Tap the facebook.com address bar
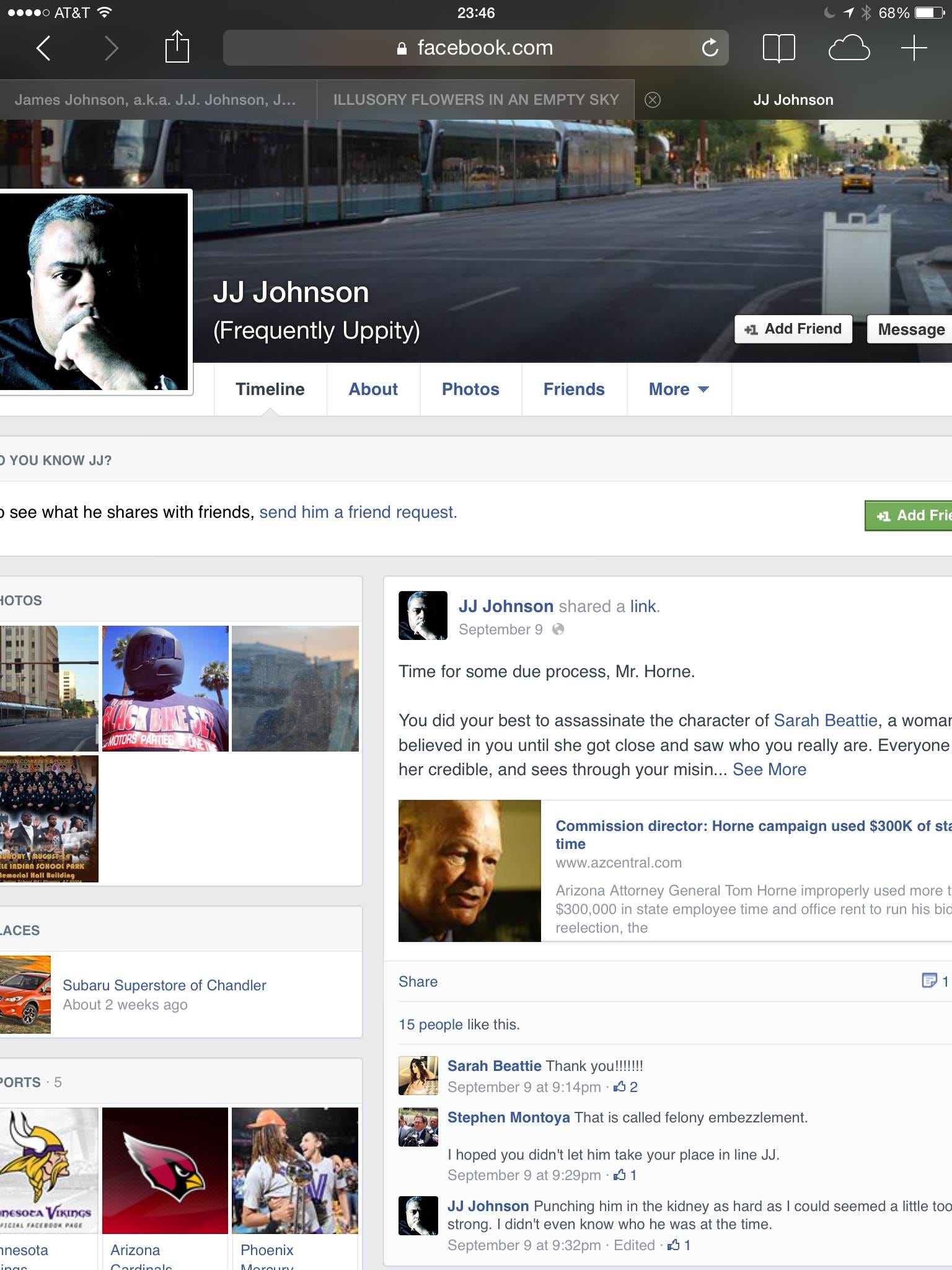 [475, 48]
